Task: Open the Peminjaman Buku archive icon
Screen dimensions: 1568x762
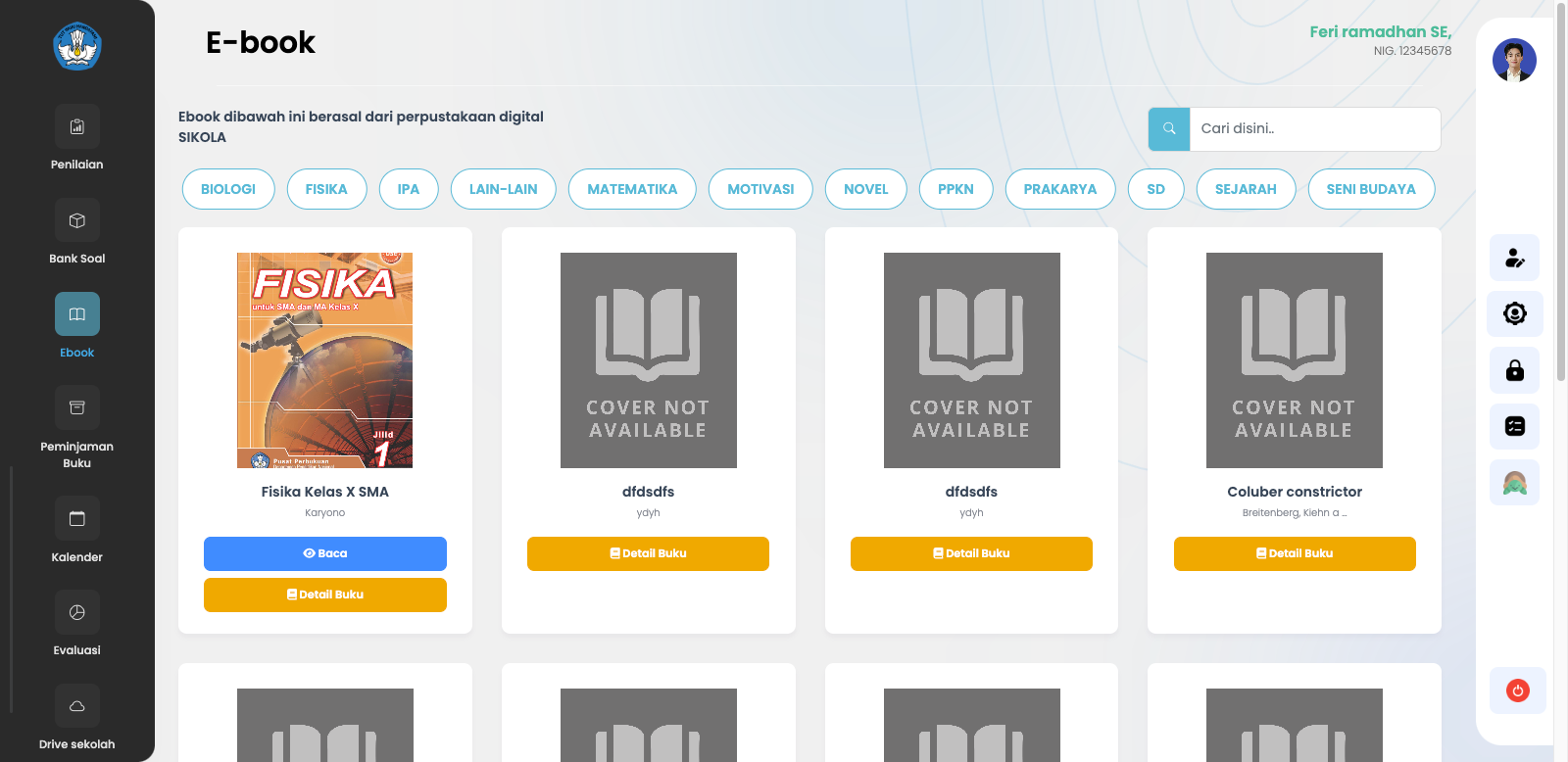Action: pos(77,408)
